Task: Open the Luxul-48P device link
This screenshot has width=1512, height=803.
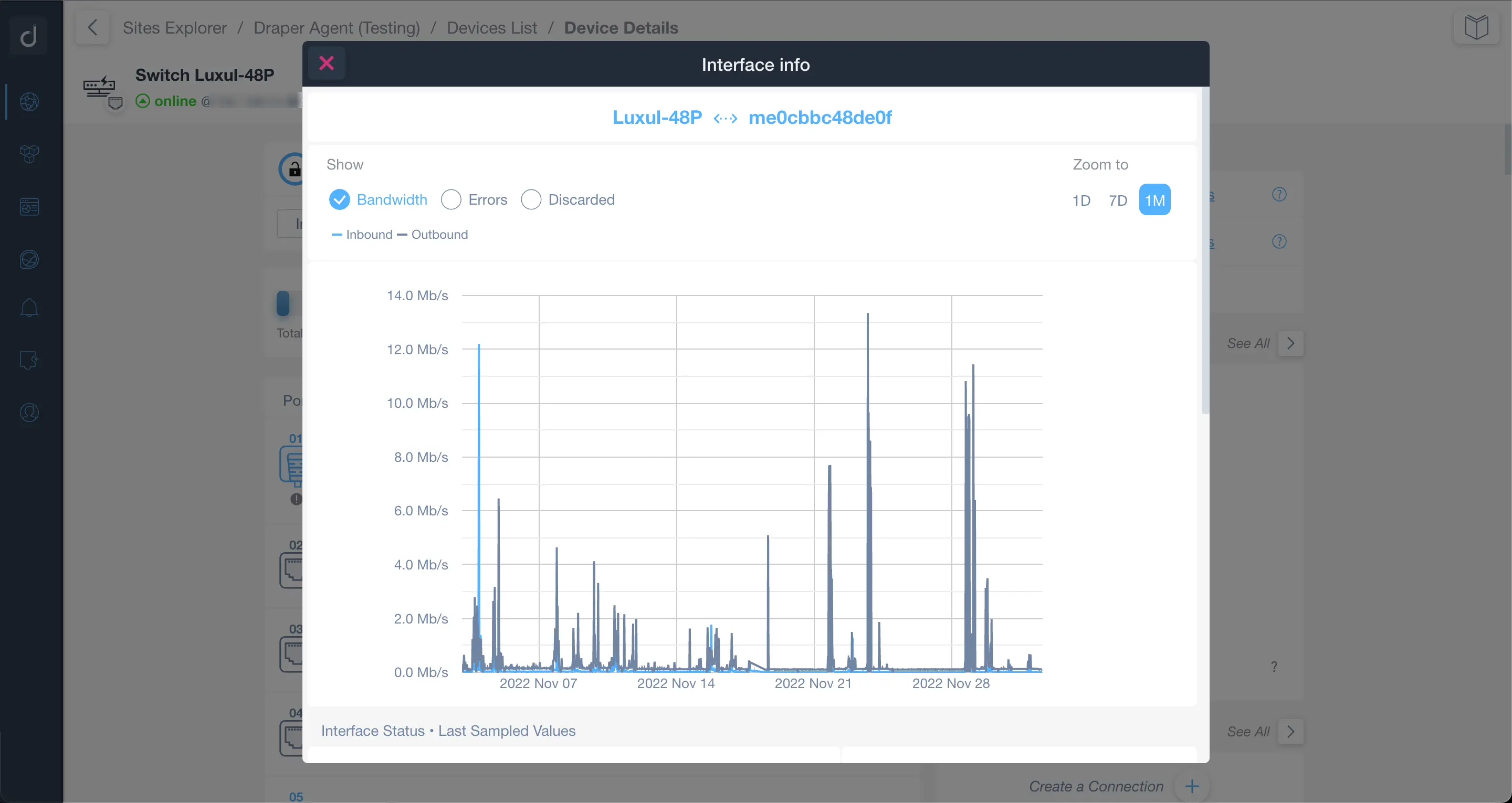Action: 657,118
